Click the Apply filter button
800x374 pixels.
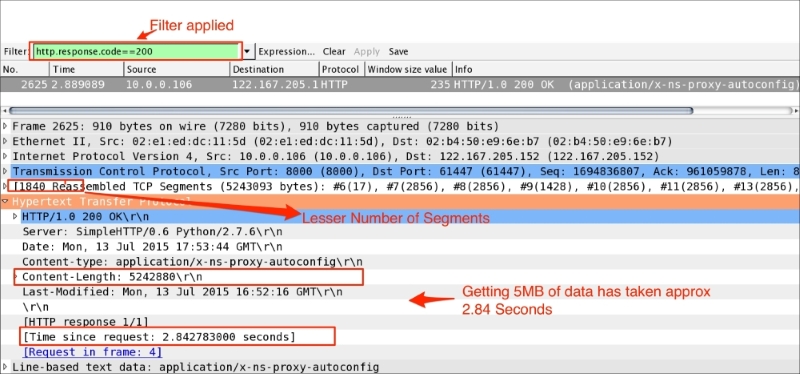pos(367,52)
